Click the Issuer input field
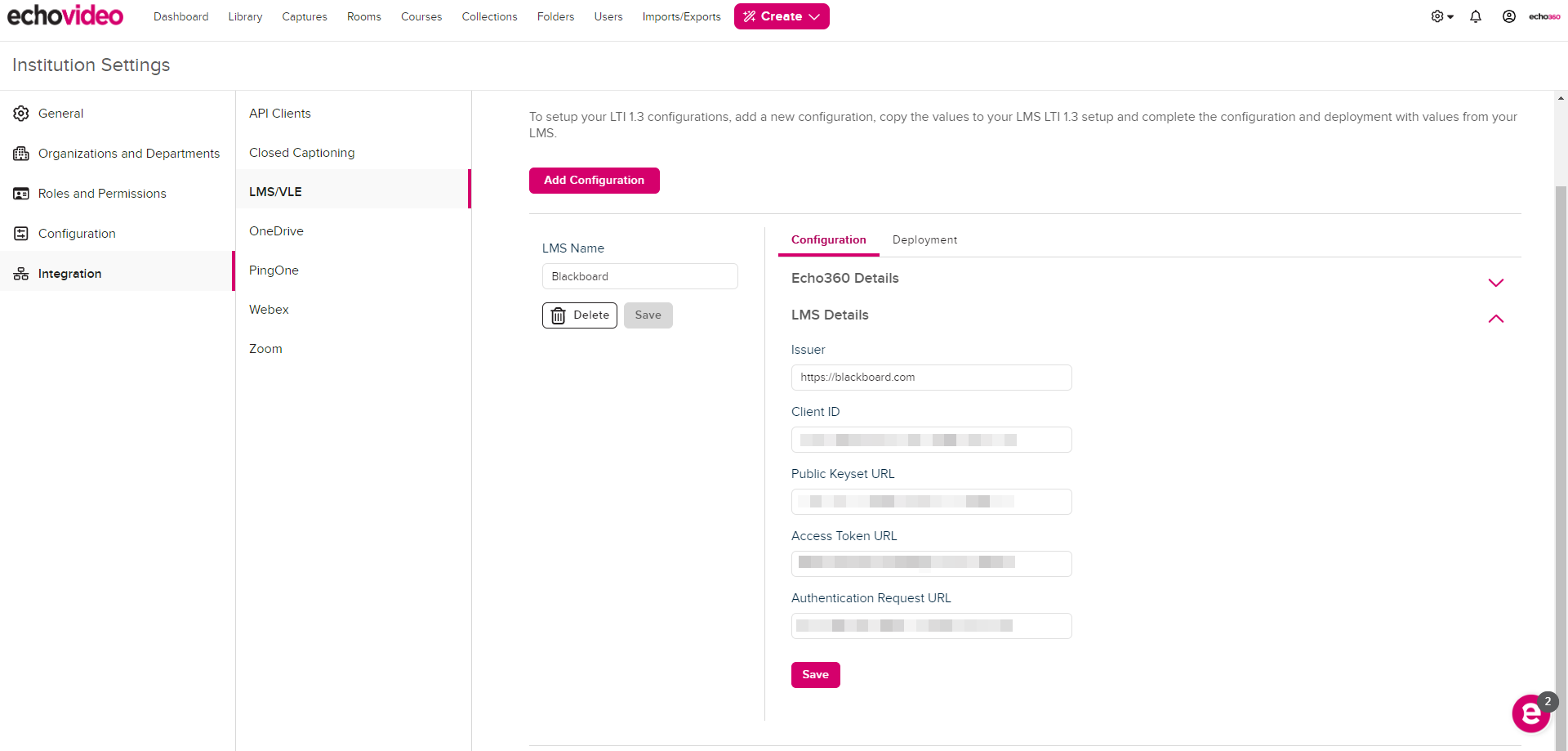 931,378
